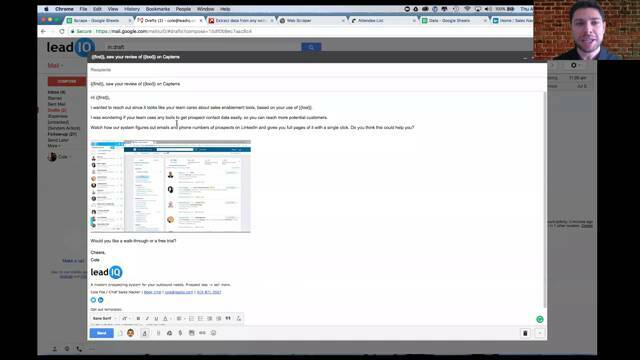The height and width of the screenshot is (360, 640).
Task: Click the Gmail search field
Action: pos(202,47)
